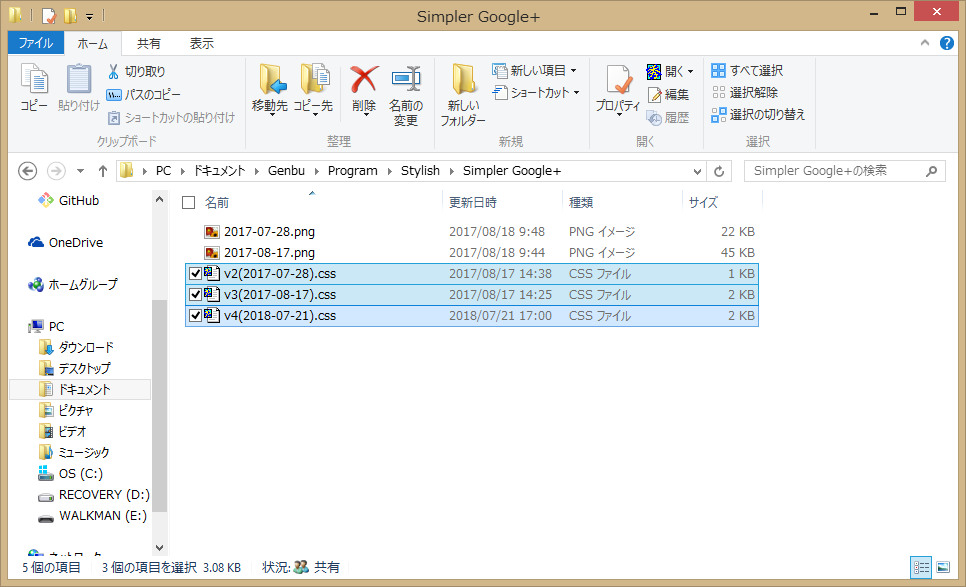Click the Cut (切り取り) scissors icon
Image resolution: width=966 pixels, height=587 pixels.
114,72
